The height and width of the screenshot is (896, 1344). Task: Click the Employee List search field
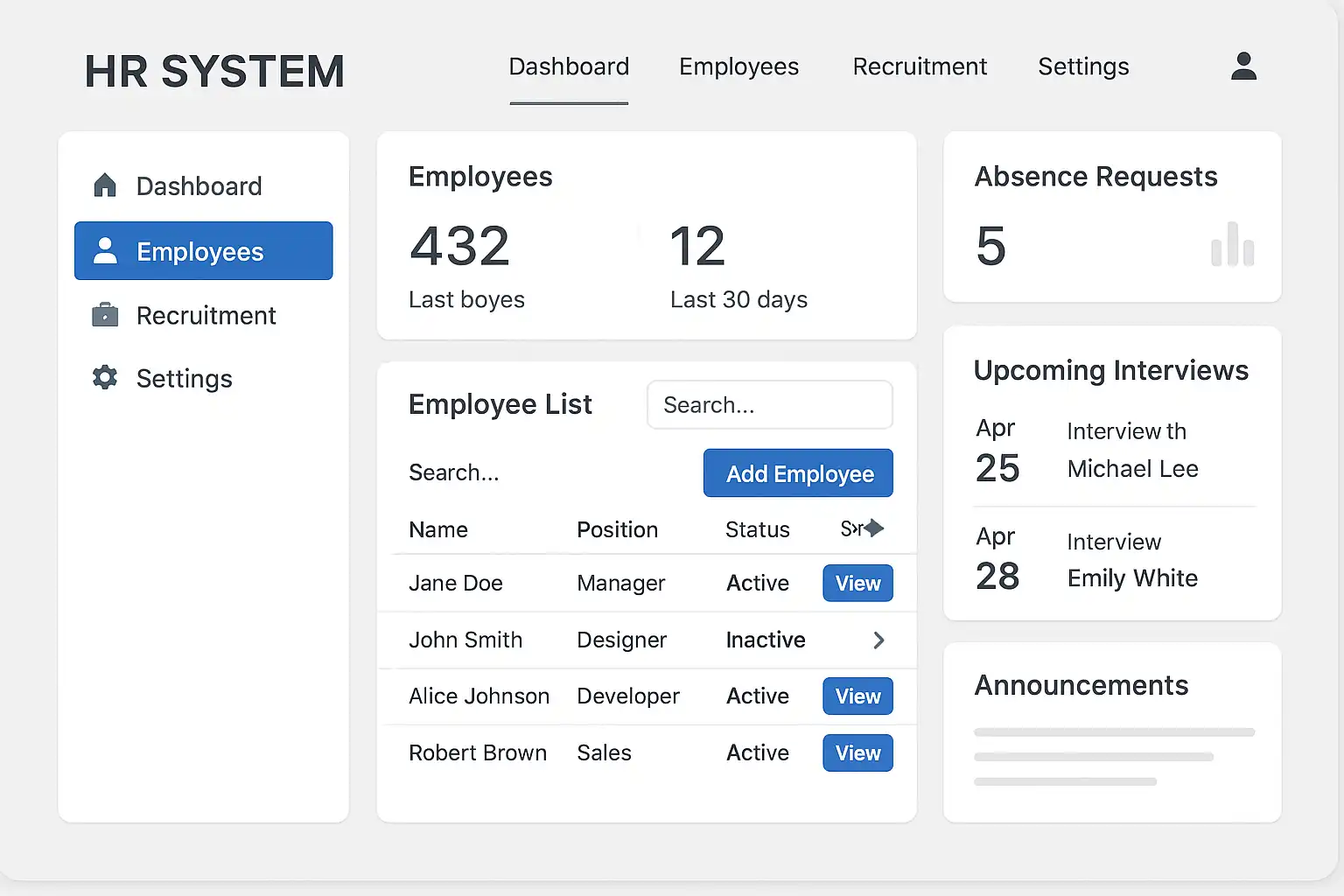tap(769, 405)
